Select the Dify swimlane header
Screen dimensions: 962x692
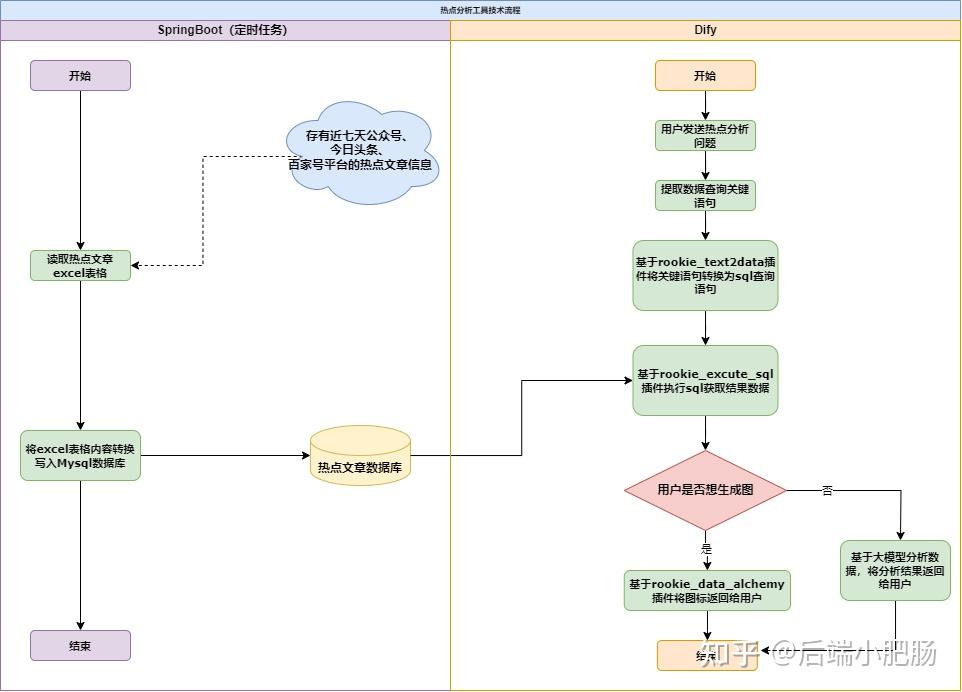[705, 30]
